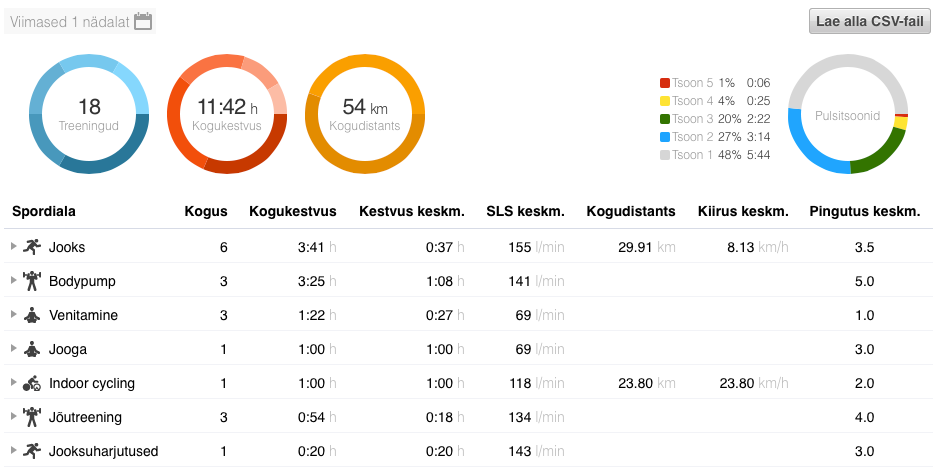Viewport: 941px width, 472px height.
Task: Click the weightlifting icon for Bodypump
Action: [x=32, y=281]
